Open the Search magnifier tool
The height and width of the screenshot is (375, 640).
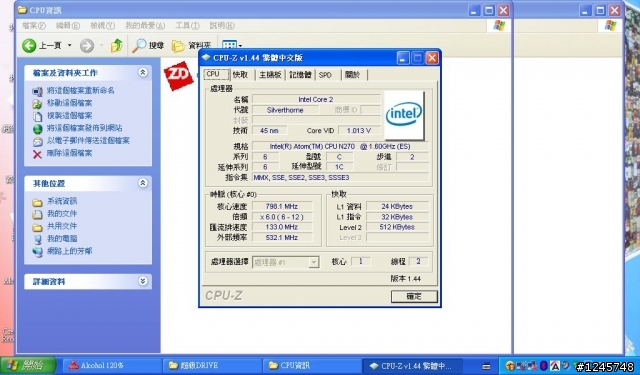[139, 45]
